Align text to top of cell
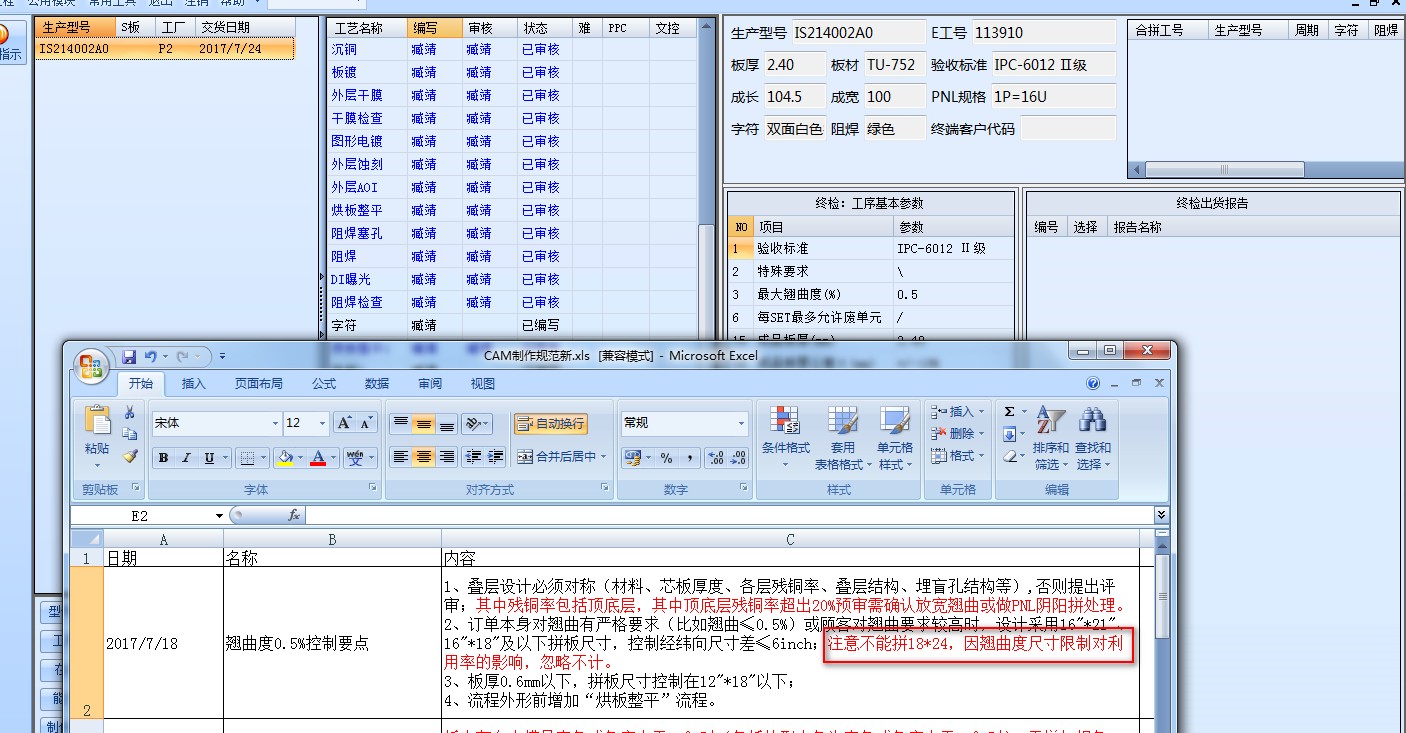This screenshot has height=733, width=1406. tap(400, 423)
